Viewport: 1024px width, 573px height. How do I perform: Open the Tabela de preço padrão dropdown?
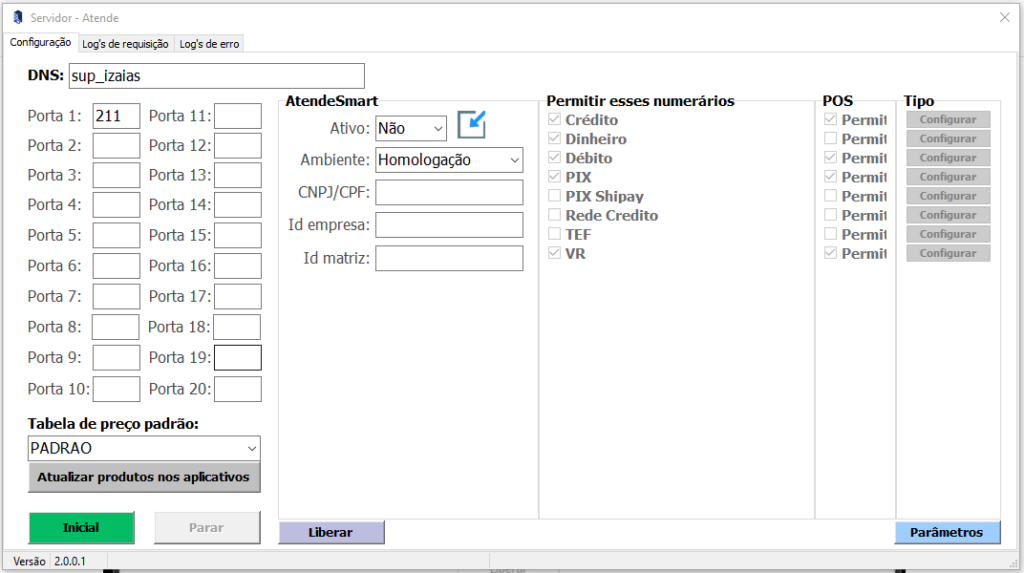pos(144,448)
